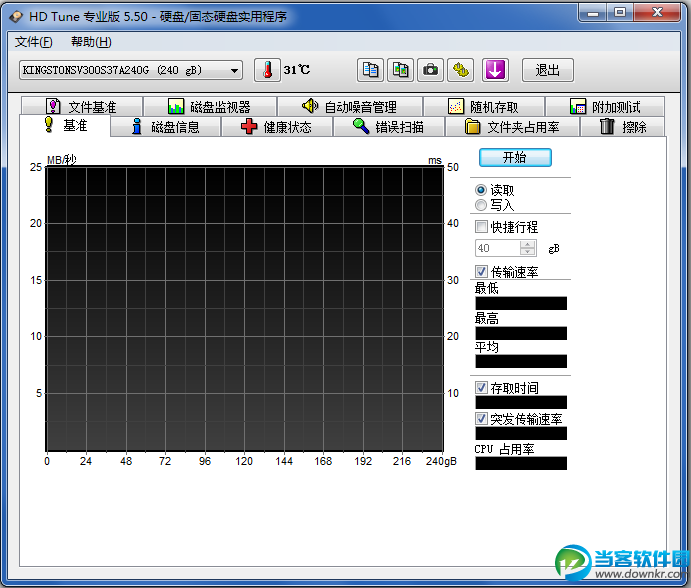The image size is (691, 588).
Task: Close the HD Tune window
Action: (x=657, y=12)
